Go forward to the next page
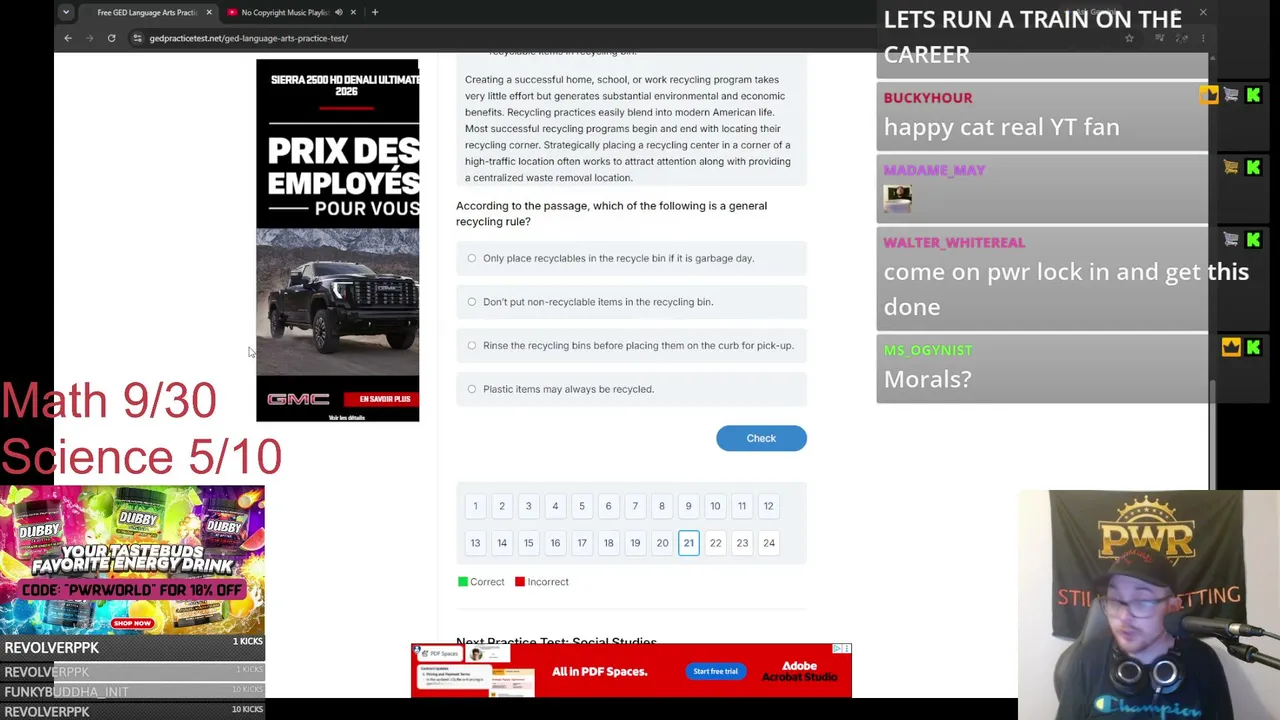 tap(89, 38)
